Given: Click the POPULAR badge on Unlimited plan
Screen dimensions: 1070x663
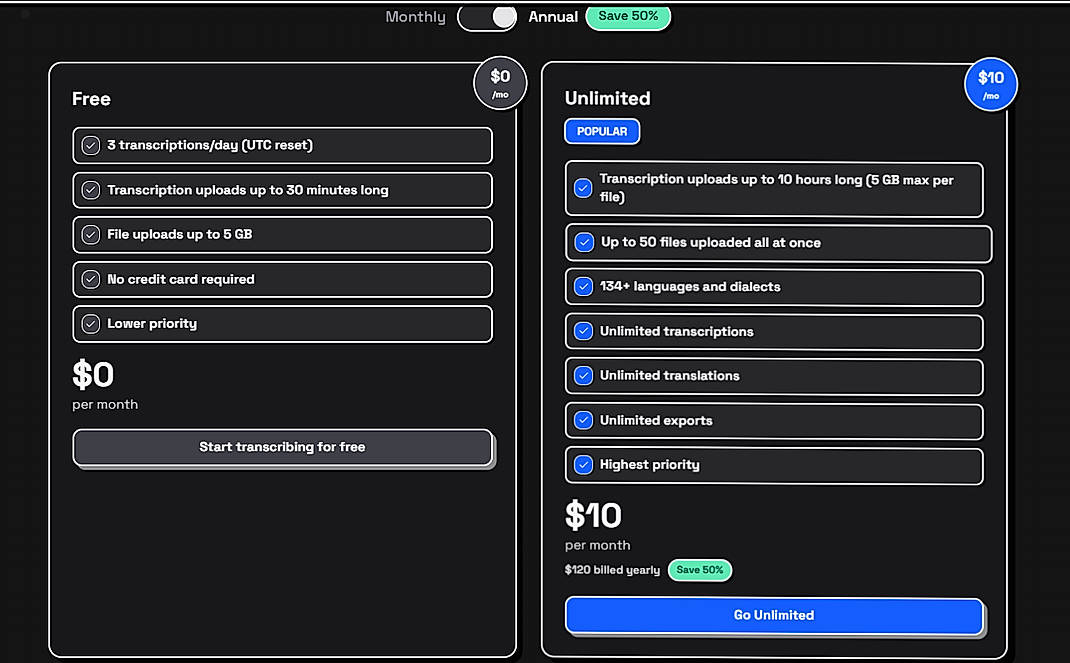Looking at the screenshot, I should pos(602,131).
